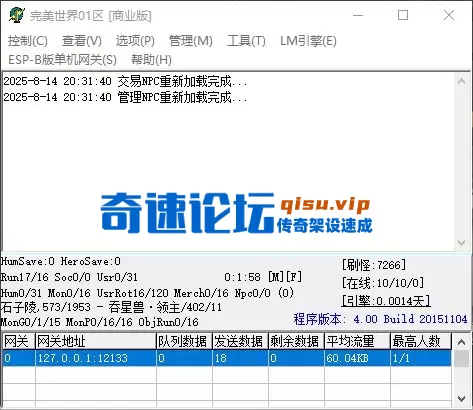Open the 管理(M) menu

coord(191,41)
